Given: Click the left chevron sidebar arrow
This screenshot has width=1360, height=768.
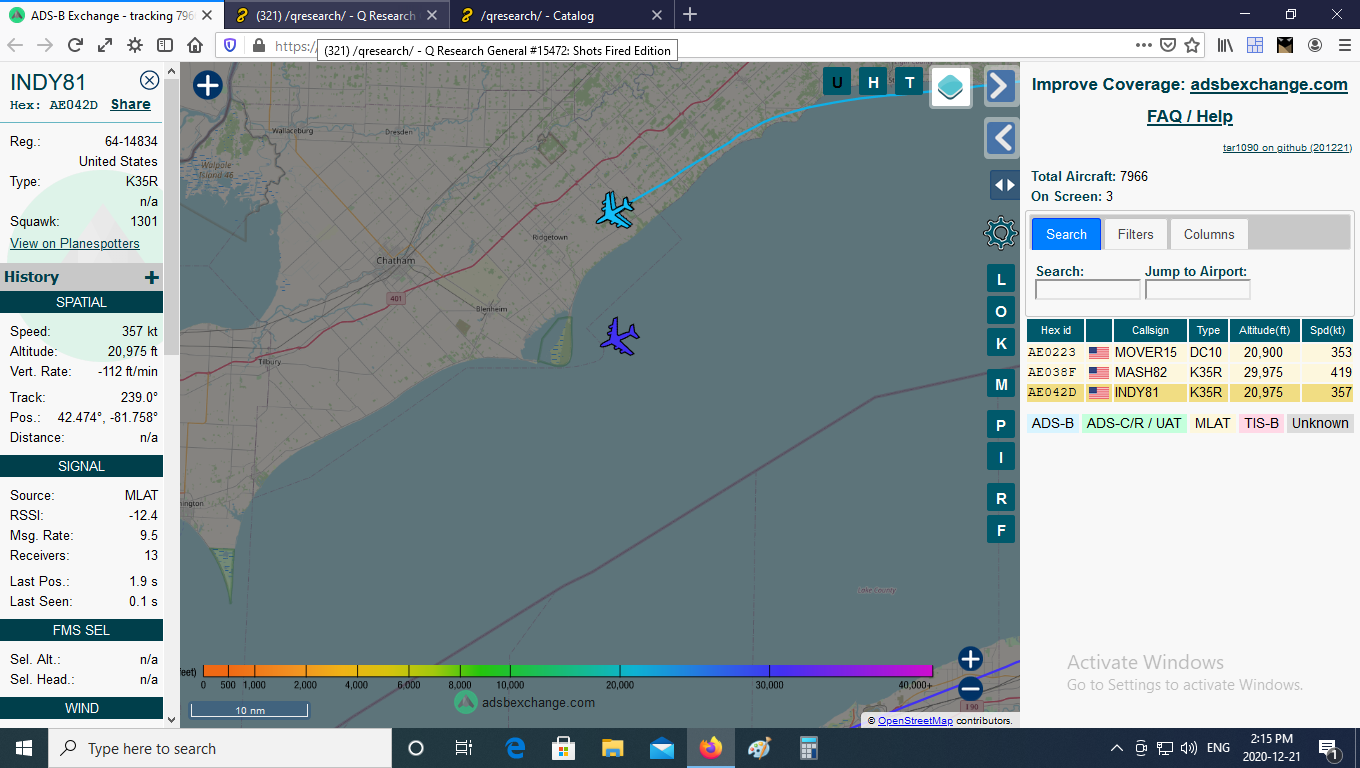Looking at the screenshot, I should click(x=1001, y=138).
